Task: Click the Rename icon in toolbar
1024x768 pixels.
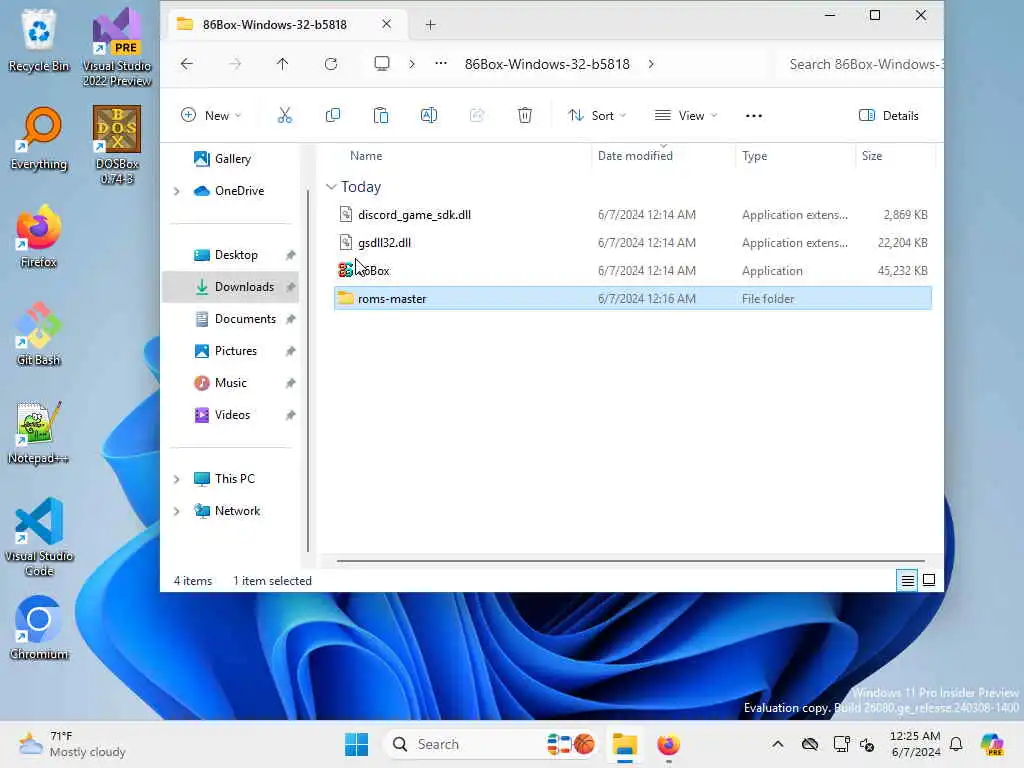Action: (428, 116)
